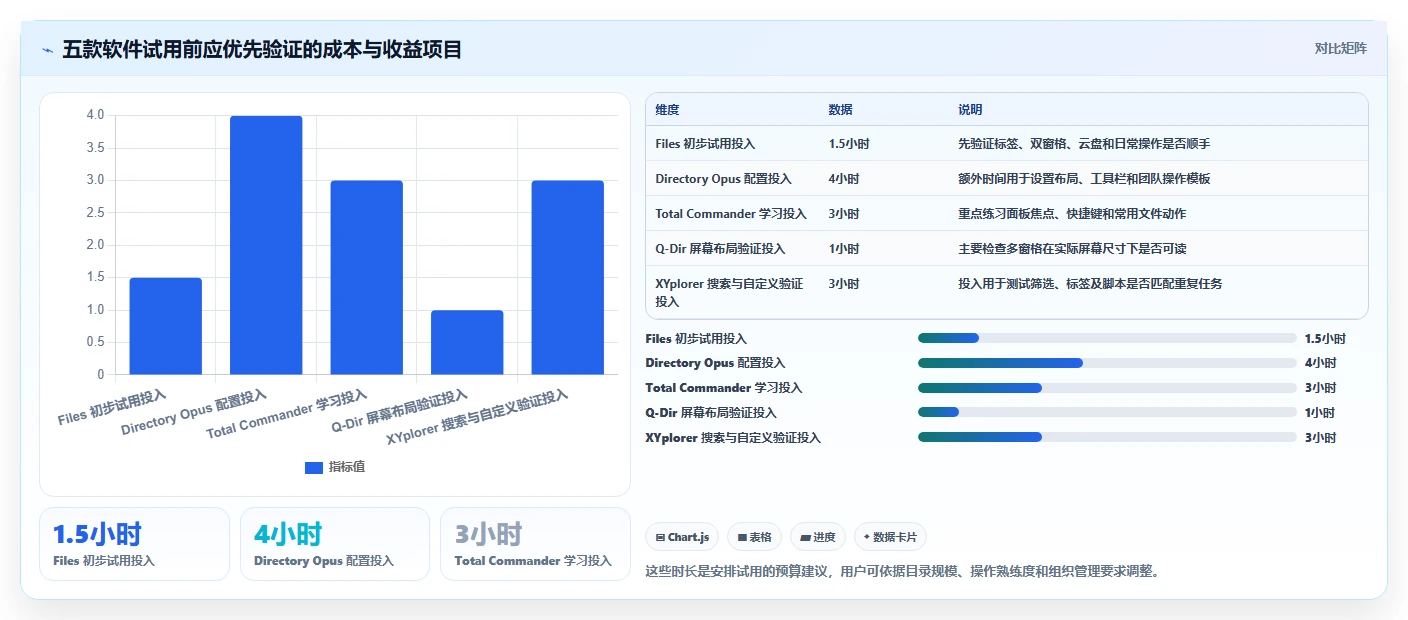Click the Q-Dir 屏幕布局验证投入 chart bar
Viewport: 1408px width, 620px height.
click(x=467, y=343)
